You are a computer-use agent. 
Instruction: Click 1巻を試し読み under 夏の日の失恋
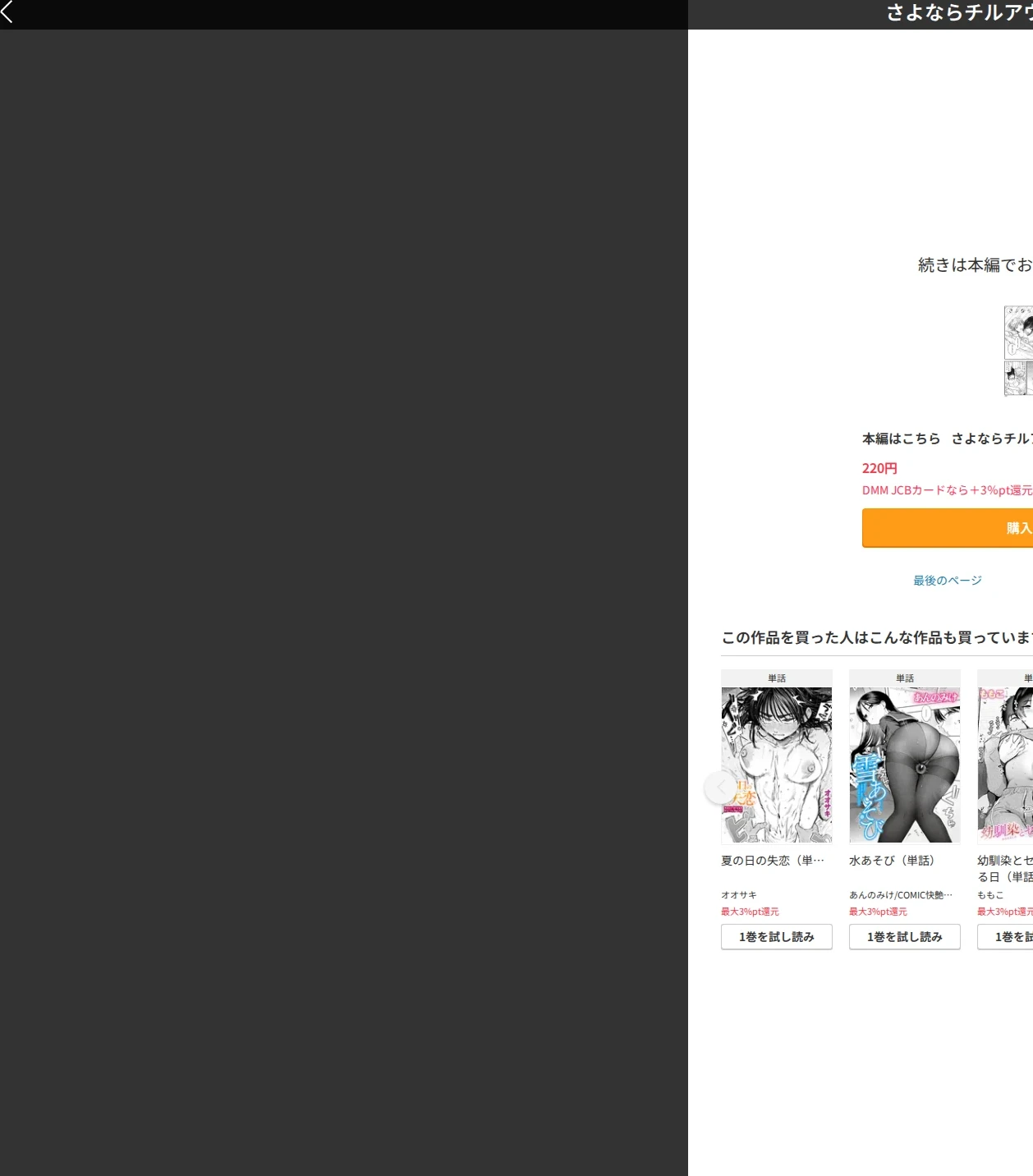[x=777, y=937]
